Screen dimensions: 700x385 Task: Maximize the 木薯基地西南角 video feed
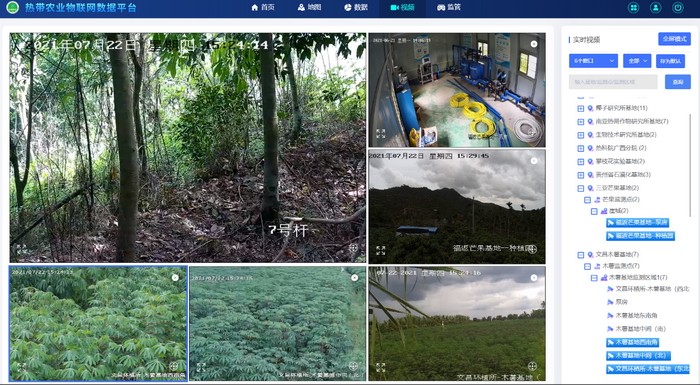[21, 367]
